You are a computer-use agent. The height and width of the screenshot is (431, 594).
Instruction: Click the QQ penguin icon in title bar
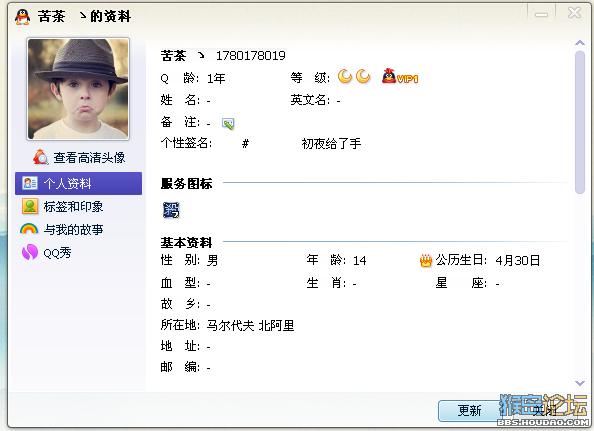[22, 17]
